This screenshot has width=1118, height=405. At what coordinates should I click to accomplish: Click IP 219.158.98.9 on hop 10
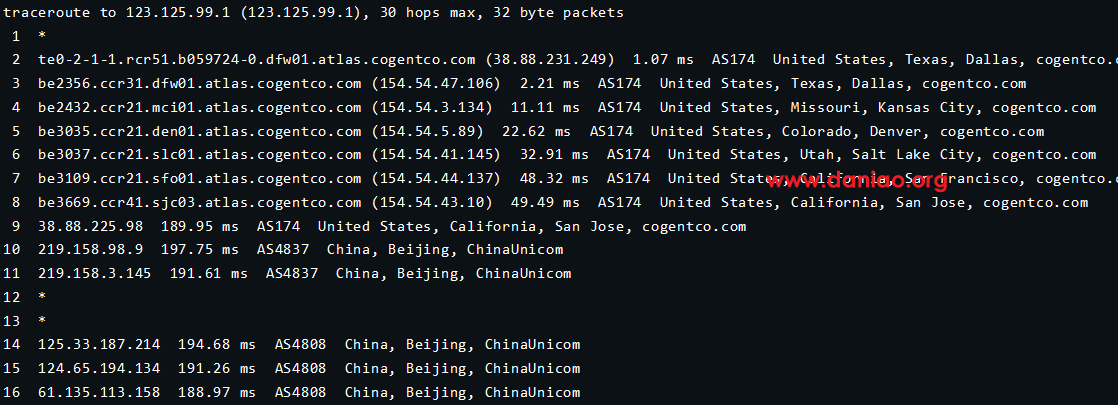point(91,250)
